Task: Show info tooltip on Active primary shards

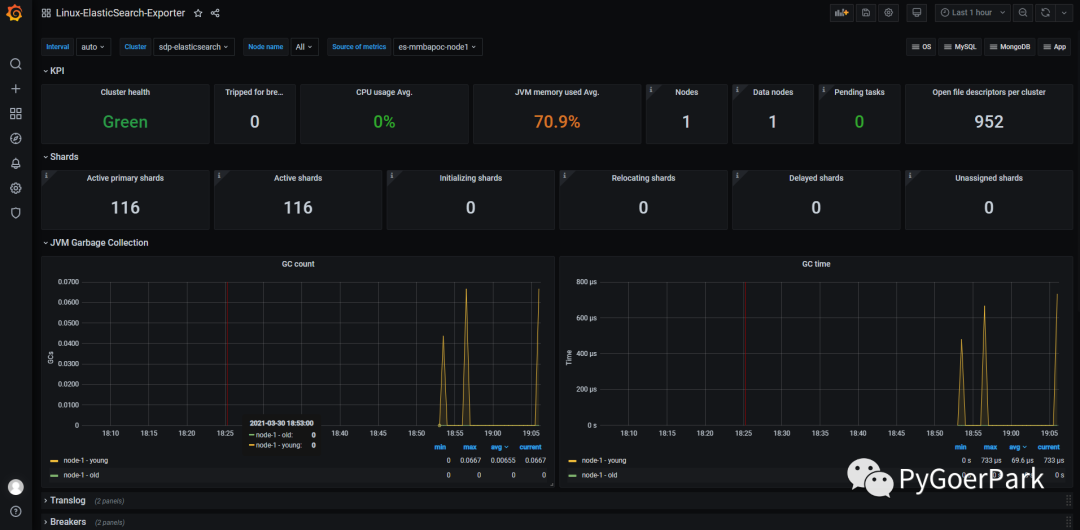Action: (46, 175)
